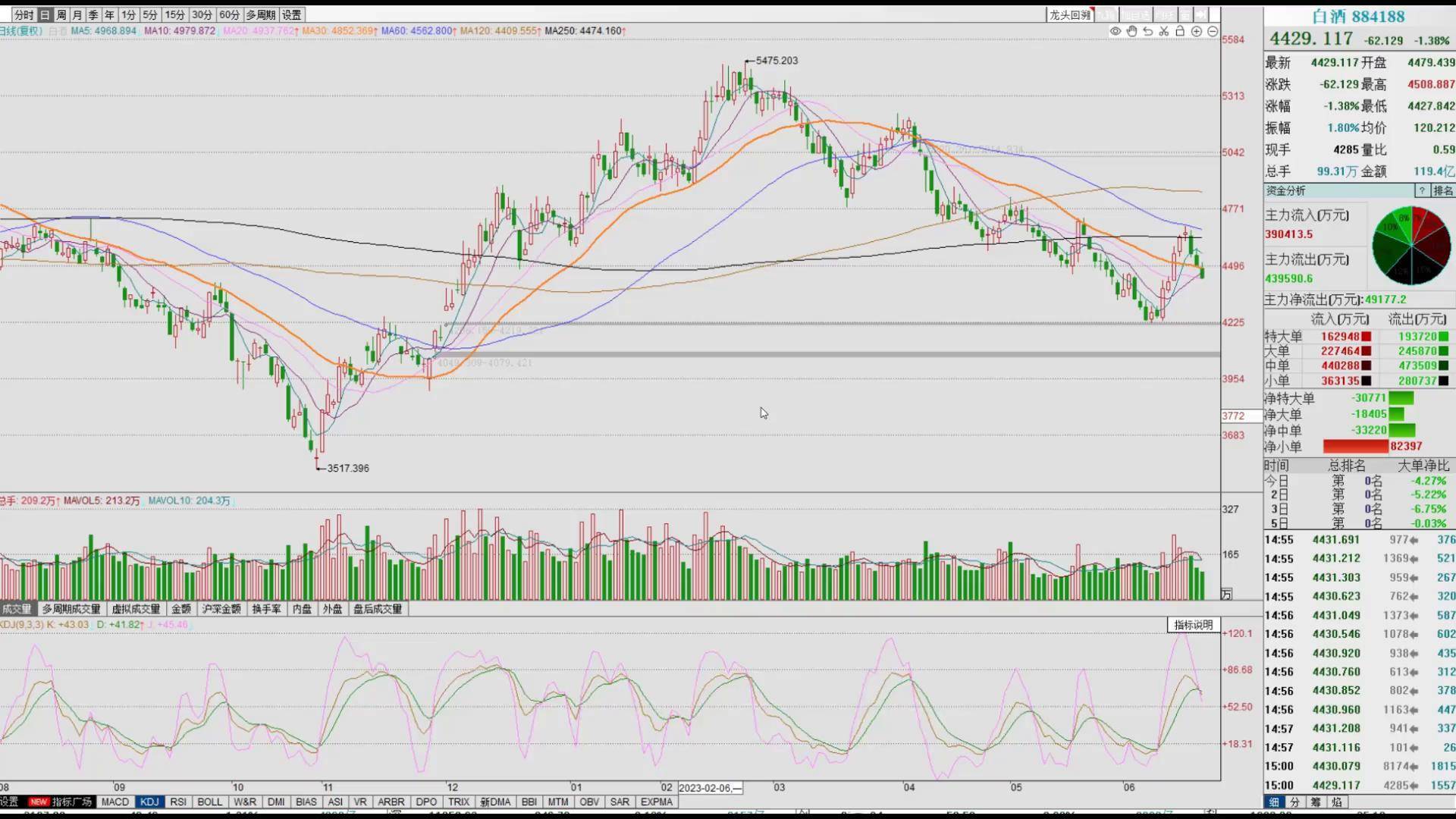Viewport: 1456px width, 819px height.
Task: Switch indicator to 新DMA
Action: pos(495,802)
